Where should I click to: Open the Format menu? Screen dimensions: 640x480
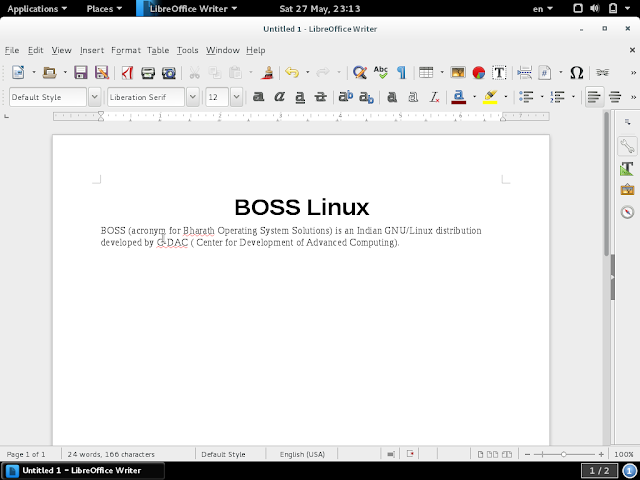pyautogui.click(x=126, y=50)
